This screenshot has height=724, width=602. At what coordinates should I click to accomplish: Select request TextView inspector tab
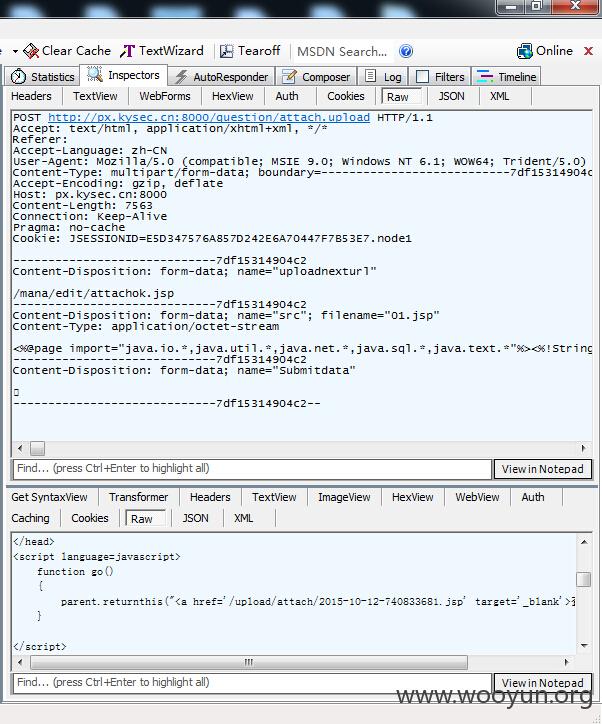(x=95, y=96)
